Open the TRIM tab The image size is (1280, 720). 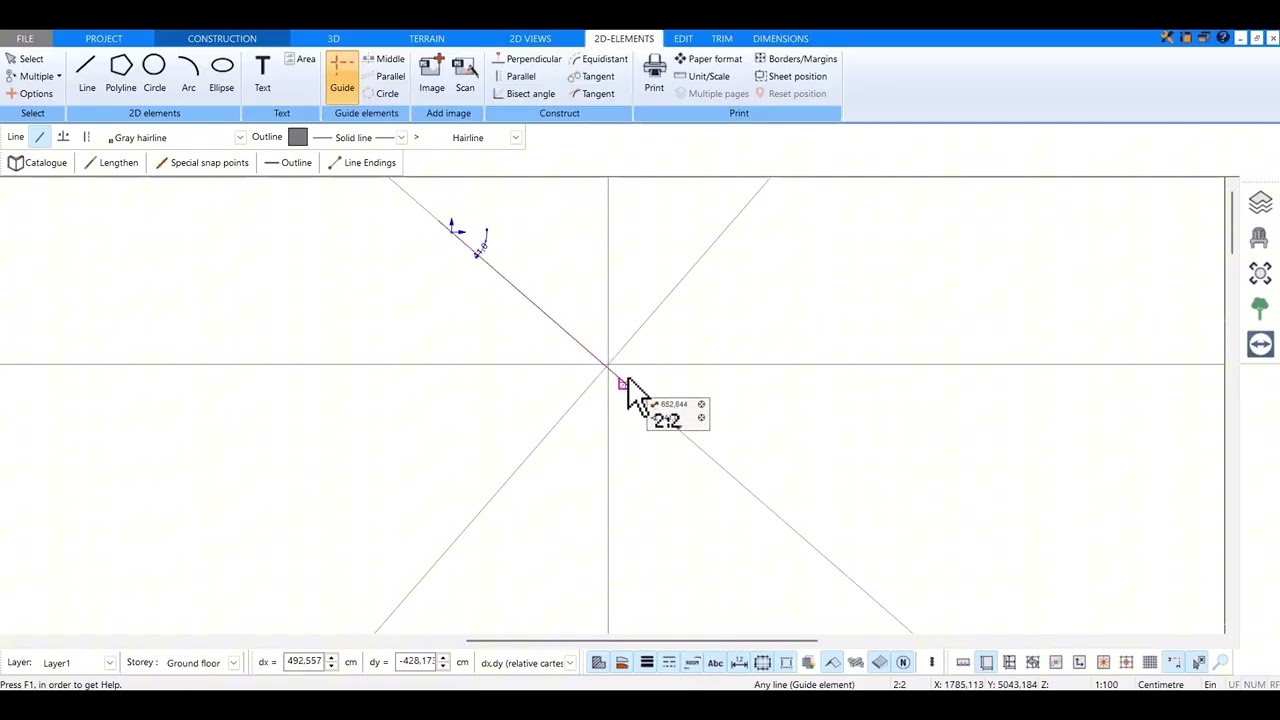click(722, 39)
